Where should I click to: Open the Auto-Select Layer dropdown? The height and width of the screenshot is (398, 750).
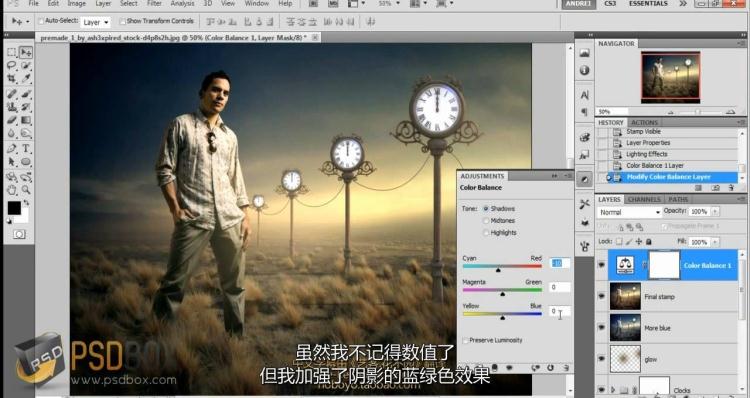tap(95, 22)
